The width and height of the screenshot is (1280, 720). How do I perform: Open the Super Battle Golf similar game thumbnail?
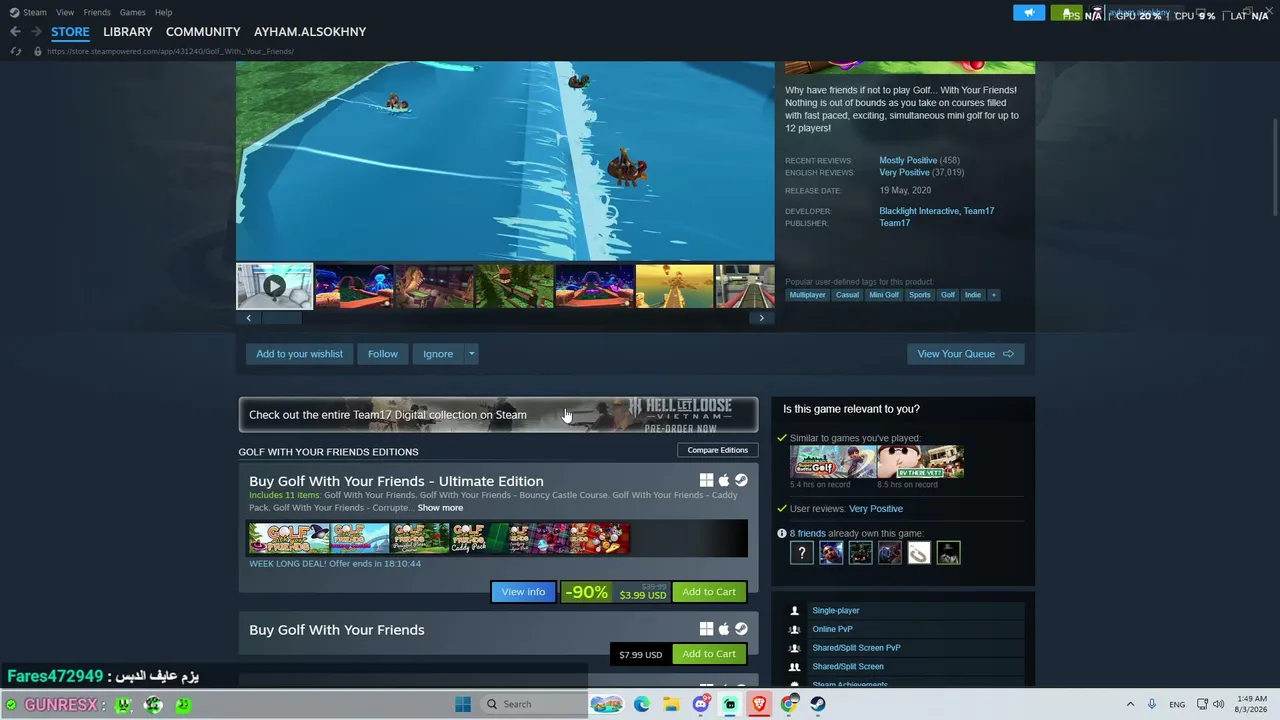pyautogui.click(x=833, y=462)
